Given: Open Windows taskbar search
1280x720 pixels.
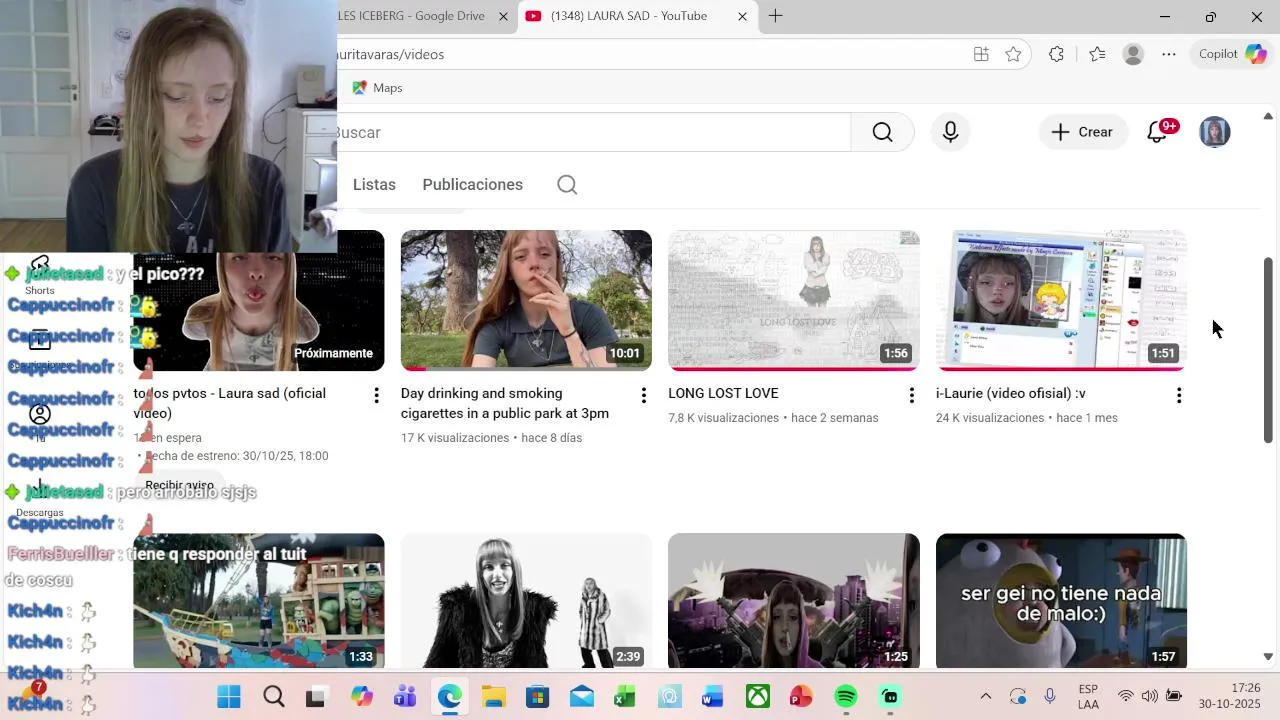Looking at the screenshot, I should [273, 696].
